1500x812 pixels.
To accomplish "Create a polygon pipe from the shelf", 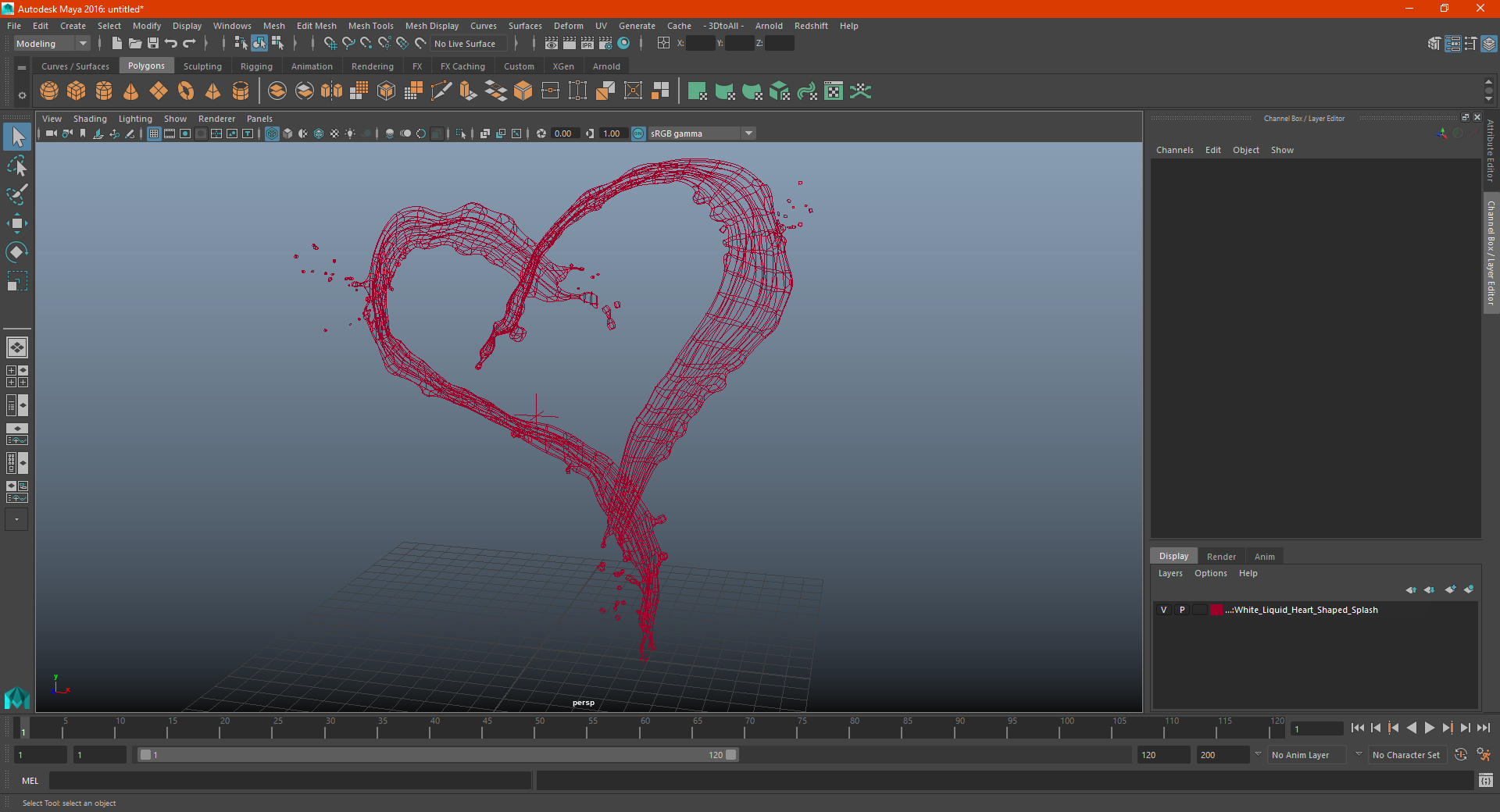I will click(x=241, y=91).
